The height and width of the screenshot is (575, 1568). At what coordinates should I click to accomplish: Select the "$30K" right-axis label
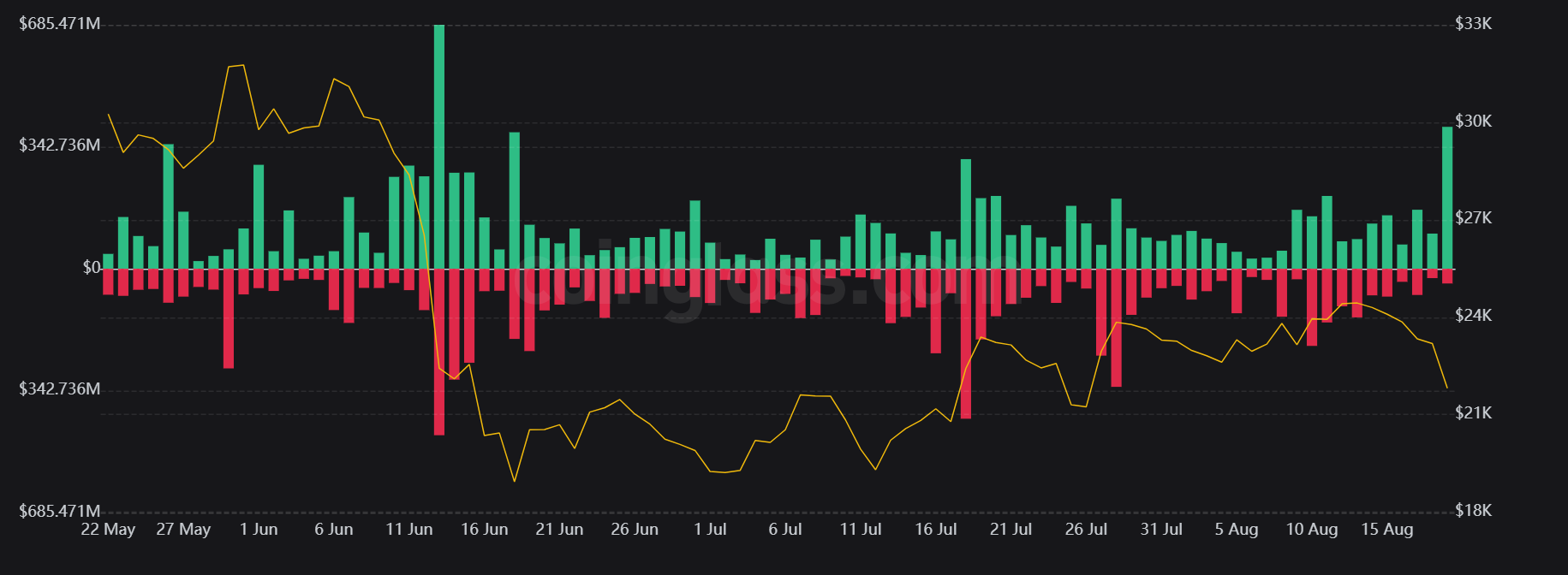click(x=1473, y=122)
